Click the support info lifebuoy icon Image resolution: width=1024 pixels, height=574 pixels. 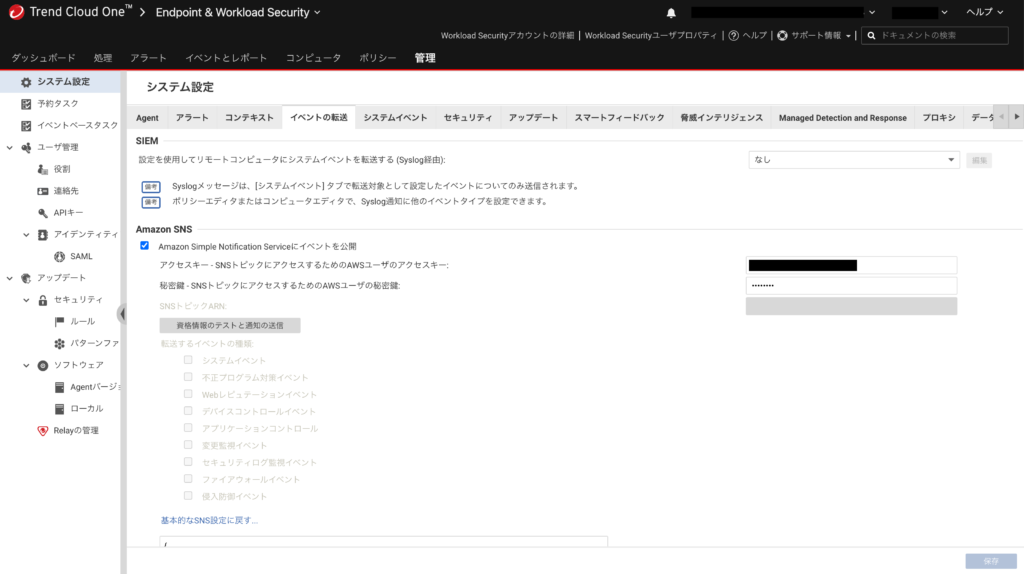pos(782,35)
